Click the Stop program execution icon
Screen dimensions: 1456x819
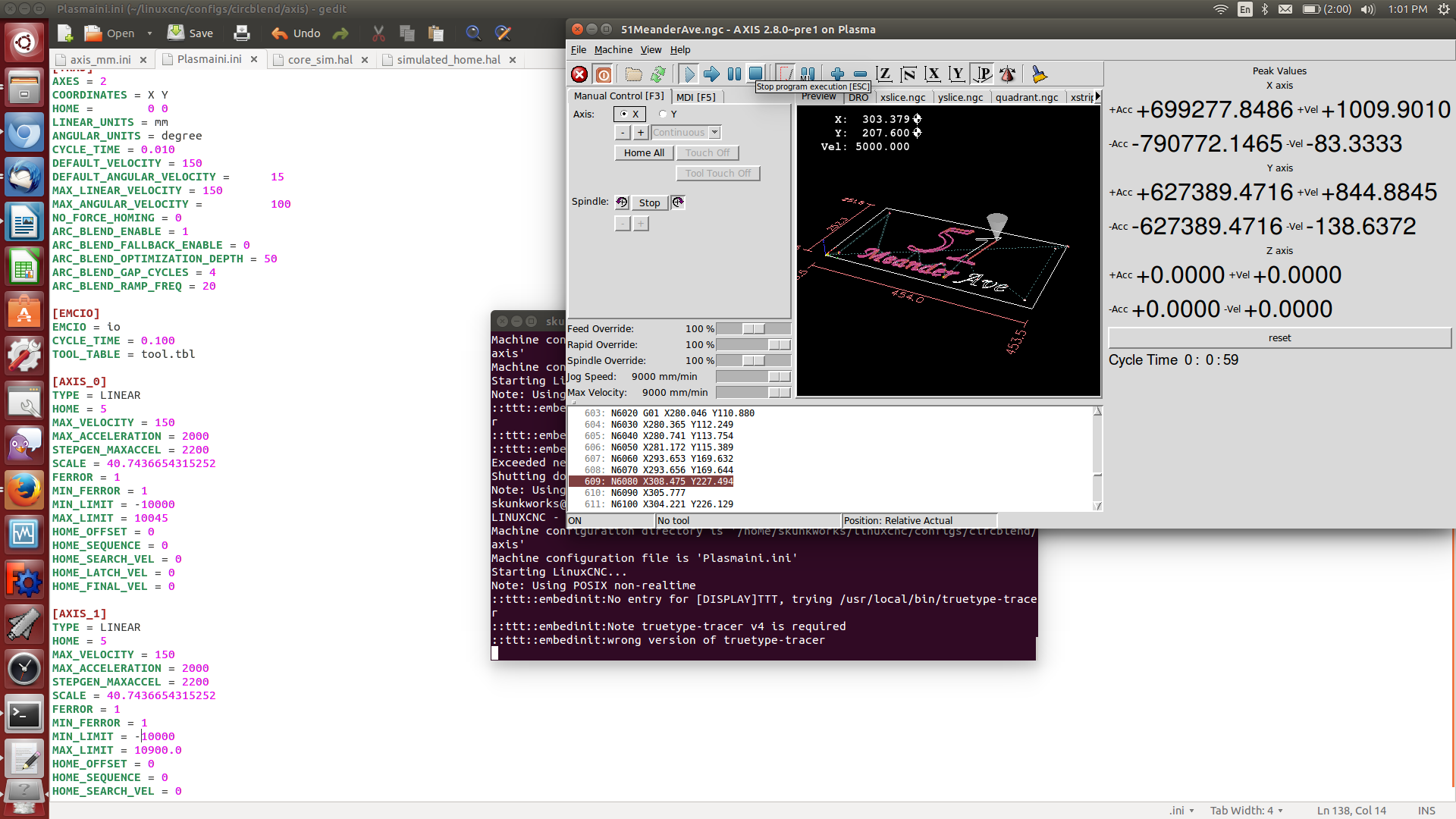tap(756, 74)
